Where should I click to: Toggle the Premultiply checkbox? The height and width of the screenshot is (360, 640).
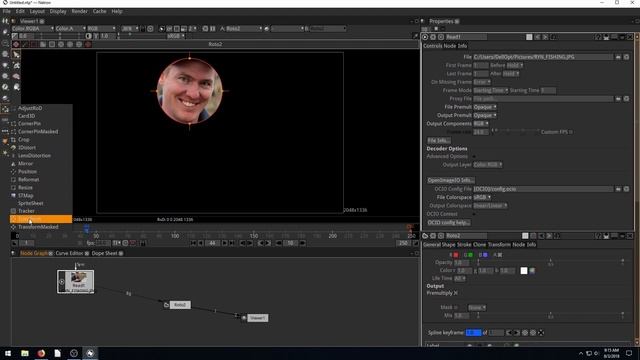coord(456,293)
